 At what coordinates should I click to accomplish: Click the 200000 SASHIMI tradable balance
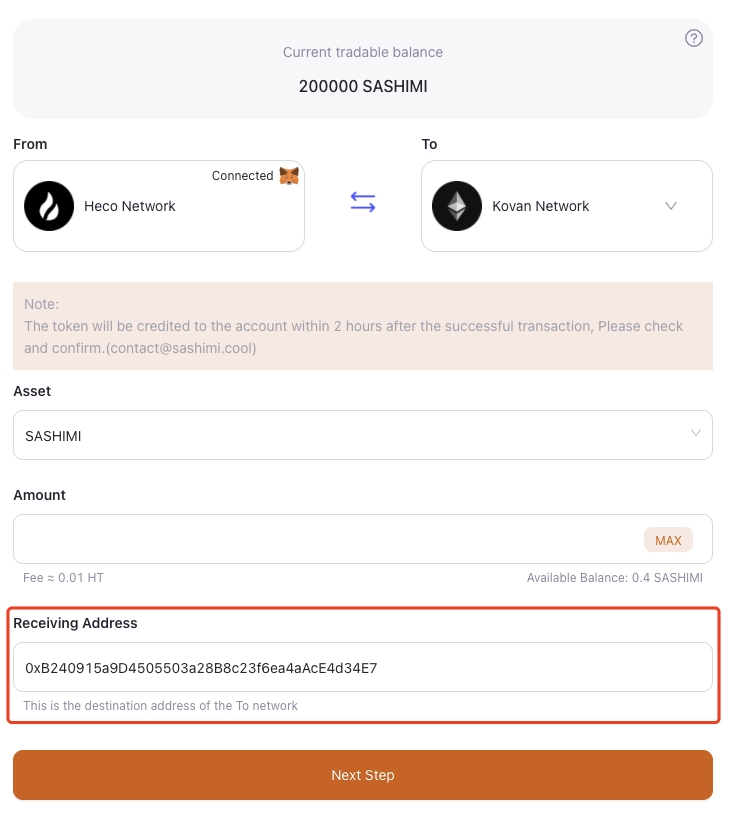coord(363,86)
